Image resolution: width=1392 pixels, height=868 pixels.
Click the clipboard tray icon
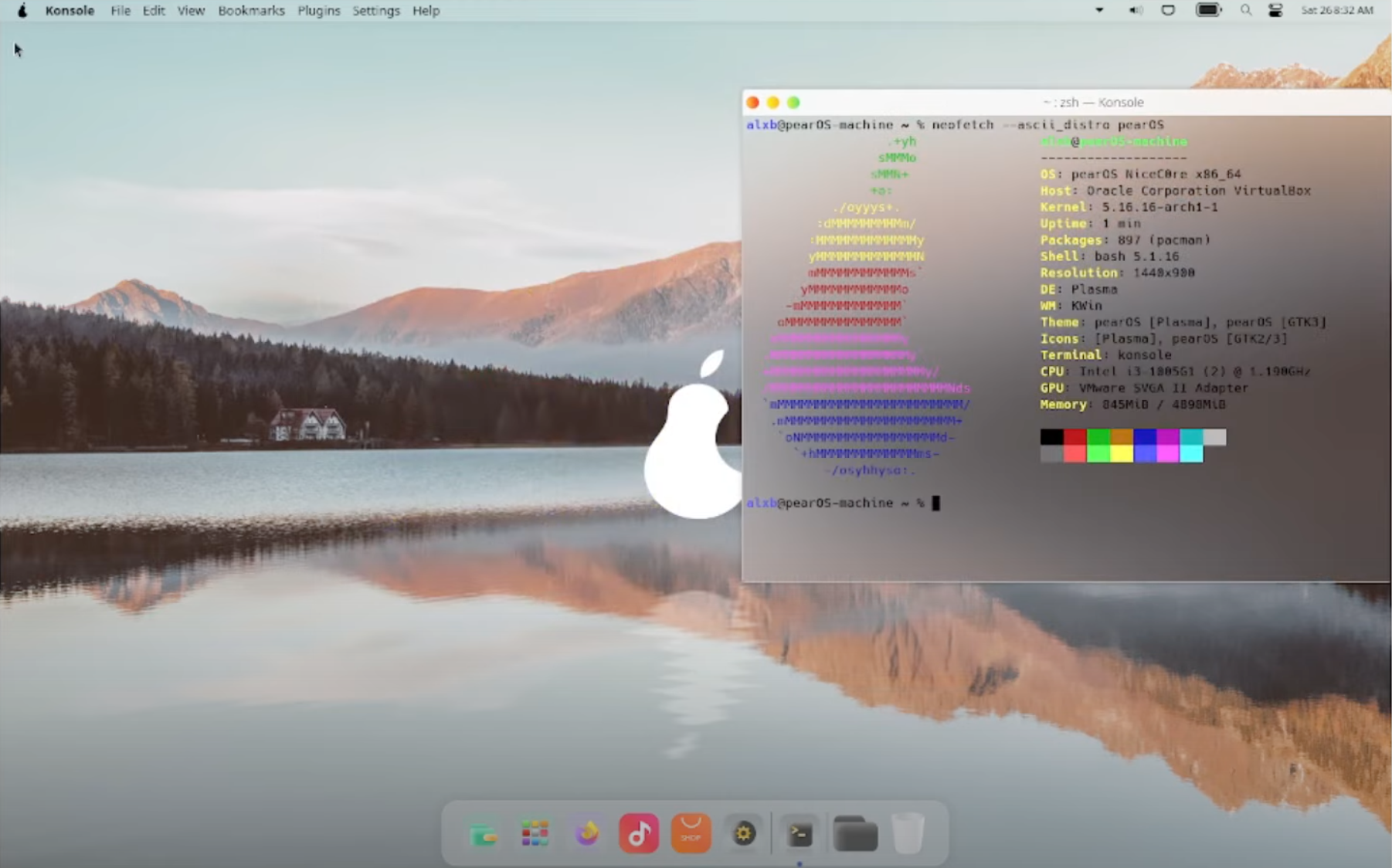pyautogui.click(x=1168, y=10)
